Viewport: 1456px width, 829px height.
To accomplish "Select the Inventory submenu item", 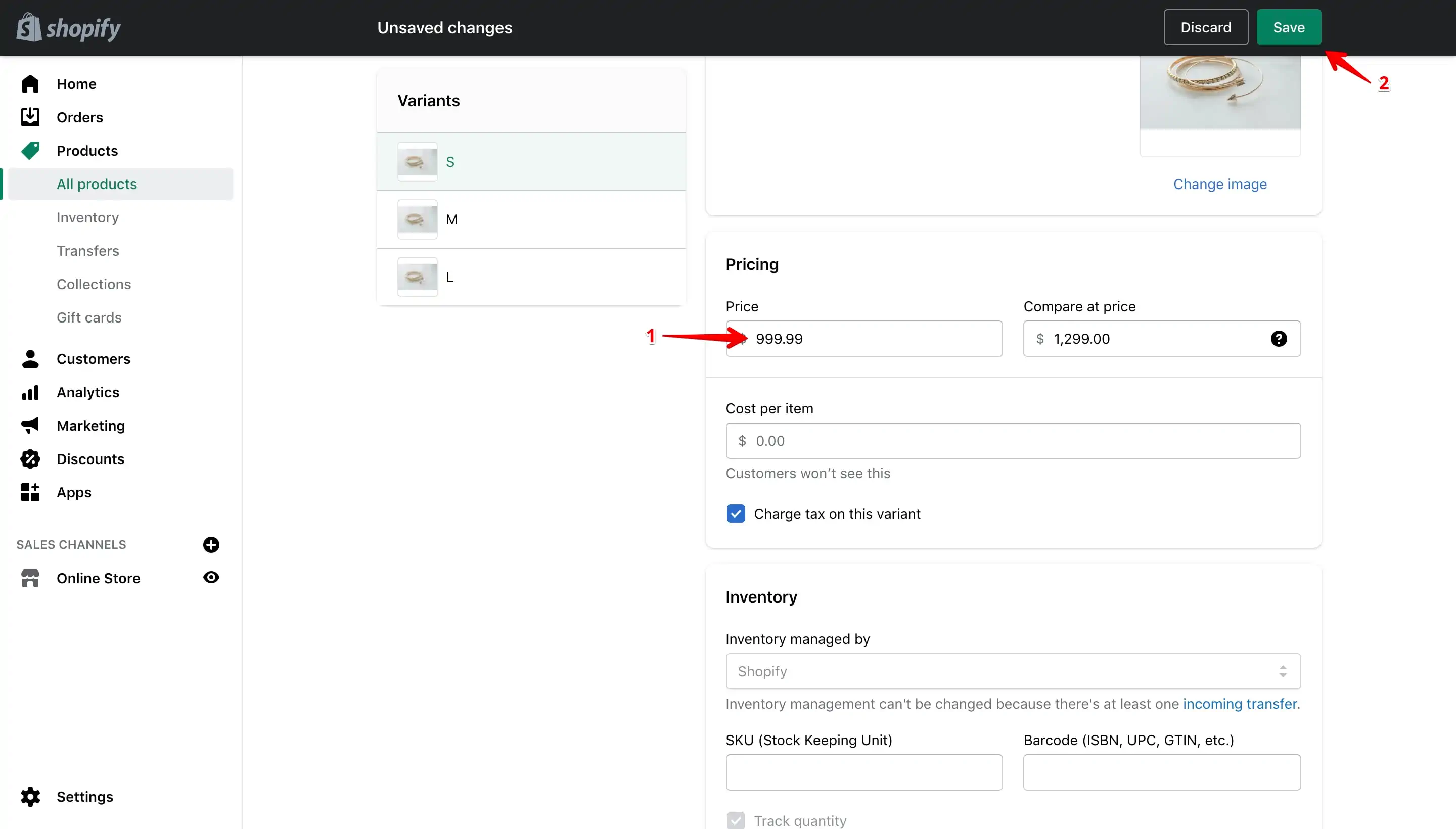I will (x=87, y=217).
